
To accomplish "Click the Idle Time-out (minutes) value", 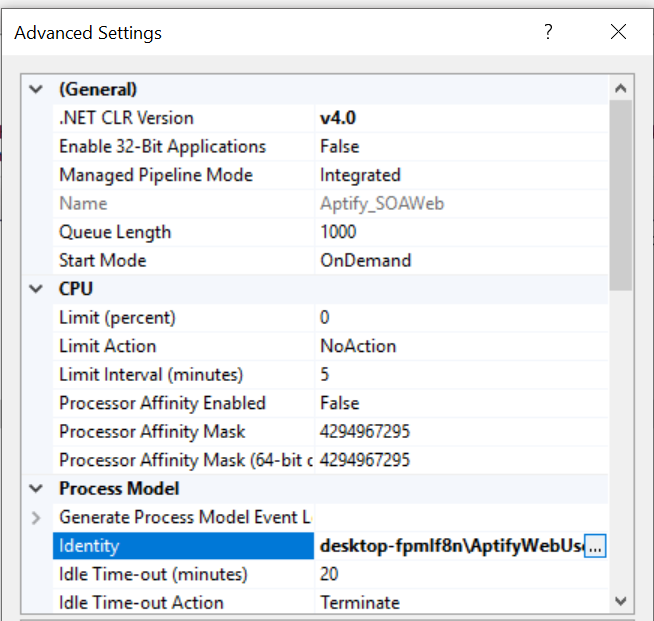I will click(330, 575).
